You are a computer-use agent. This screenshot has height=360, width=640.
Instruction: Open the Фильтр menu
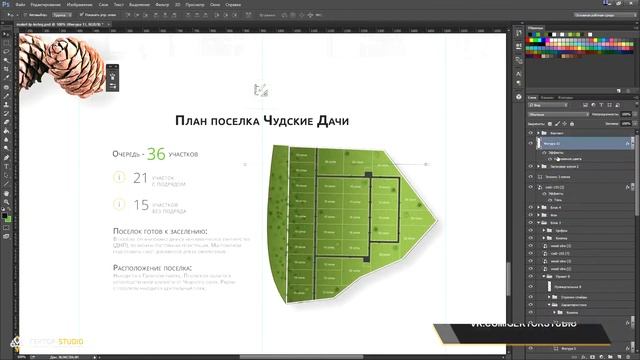click(162, 4)
